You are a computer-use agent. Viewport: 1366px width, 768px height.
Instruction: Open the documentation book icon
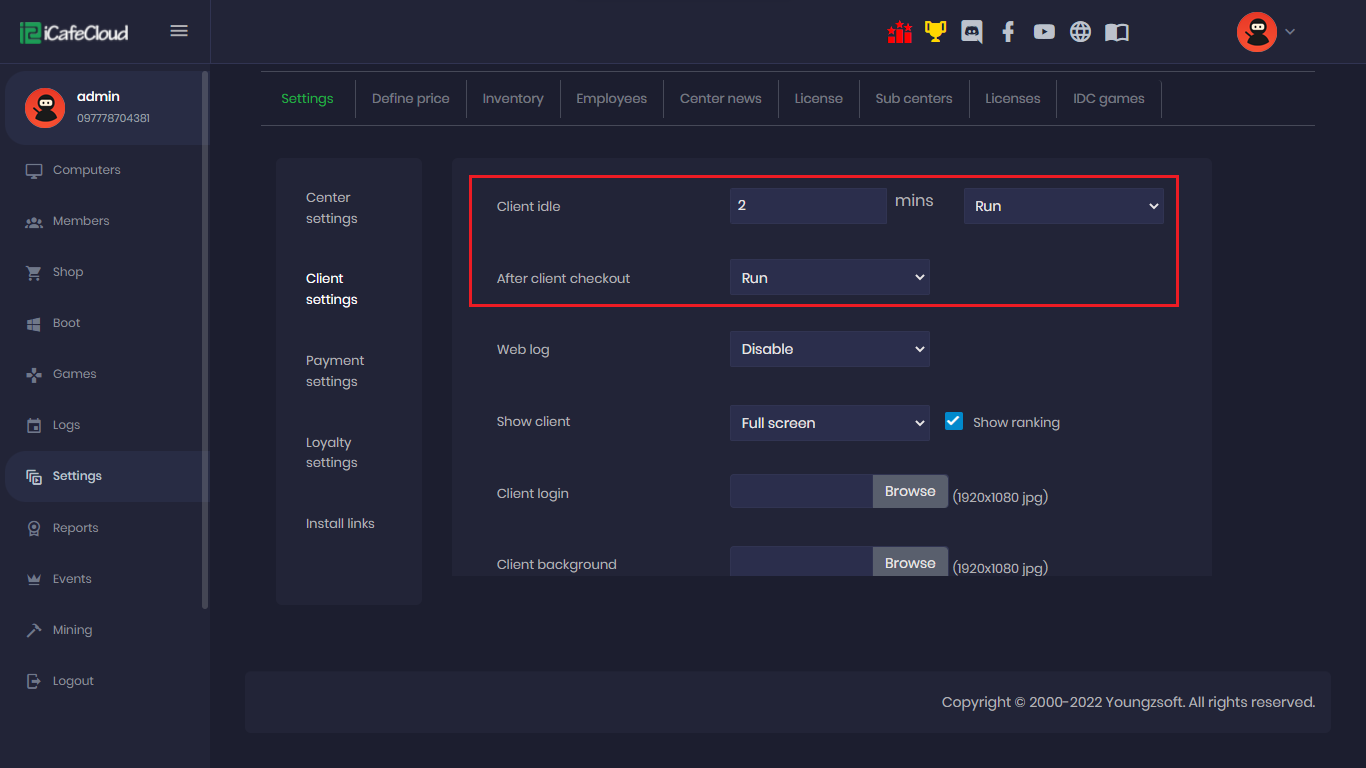tap(1117, 32)
